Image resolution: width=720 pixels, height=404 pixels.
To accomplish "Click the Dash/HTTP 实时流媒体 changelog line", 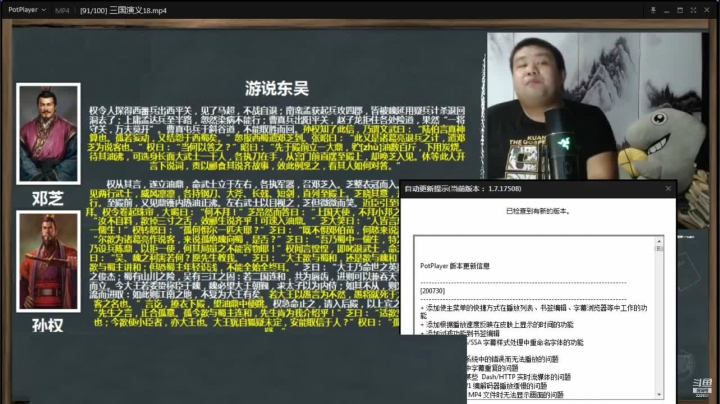I will [519, 377].
